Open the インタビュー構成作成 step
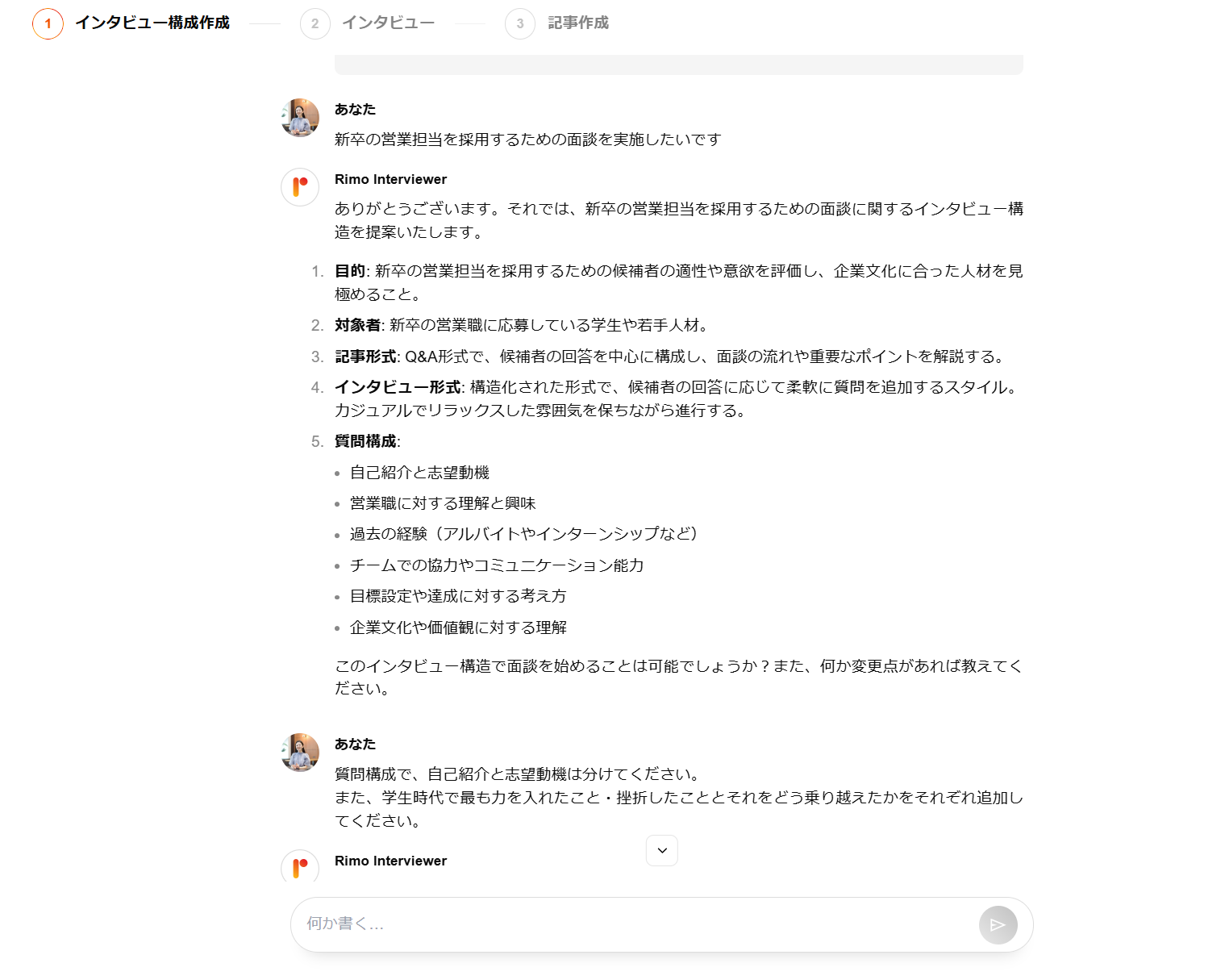 click(x=152, y=23)
